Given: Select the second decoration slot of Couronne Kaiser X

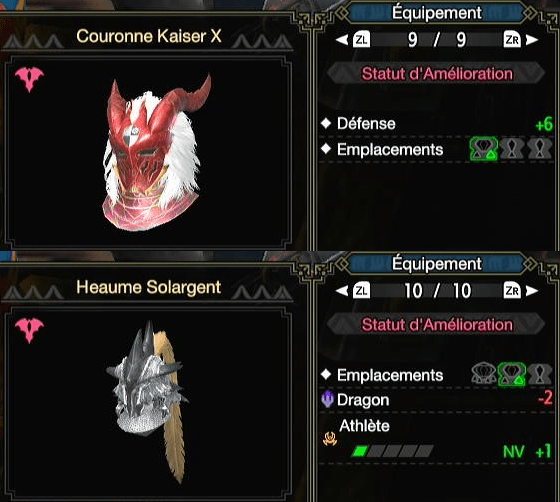Looking at the screenshot, I should click(511, 149).
